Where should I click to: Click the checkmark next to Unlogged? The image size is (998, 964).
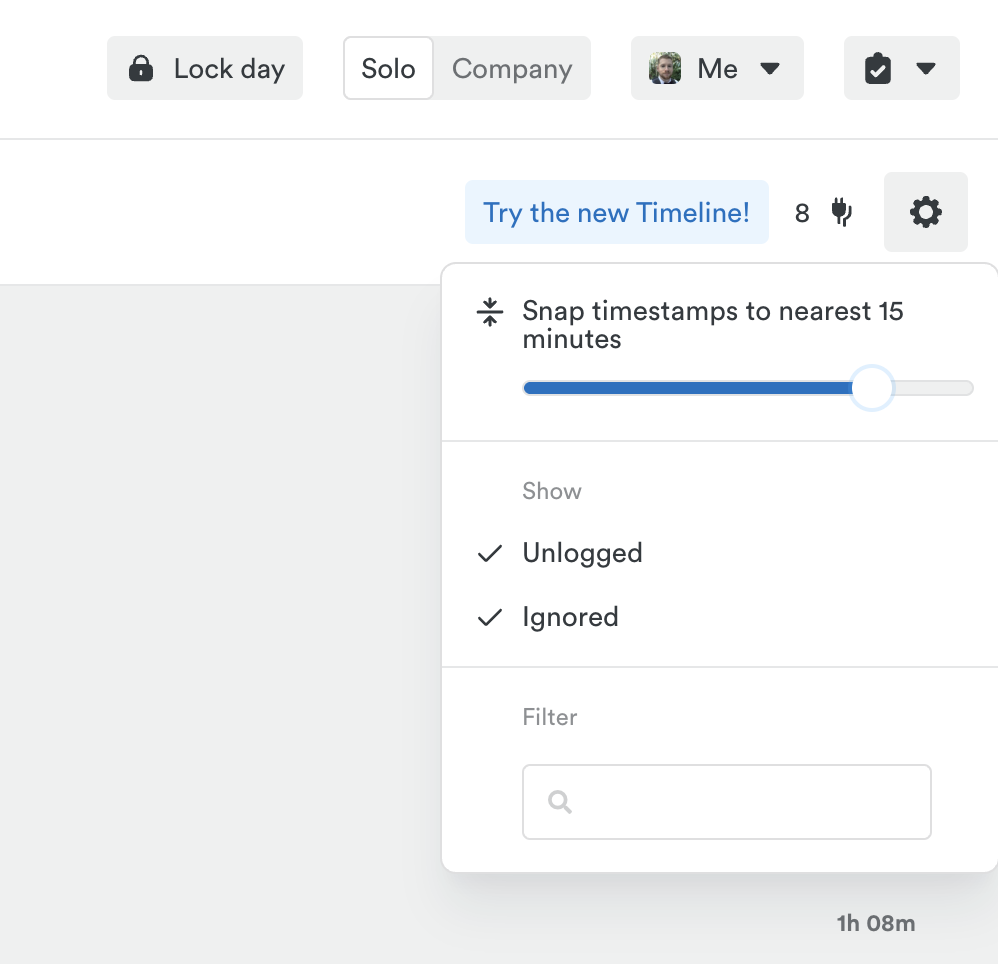click(x=490, y=553)
